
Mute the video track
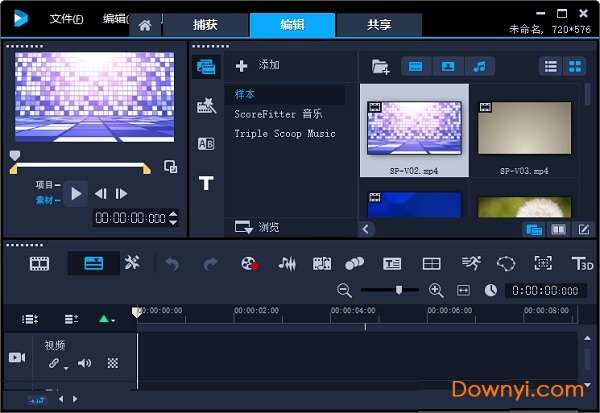[84, 363]
